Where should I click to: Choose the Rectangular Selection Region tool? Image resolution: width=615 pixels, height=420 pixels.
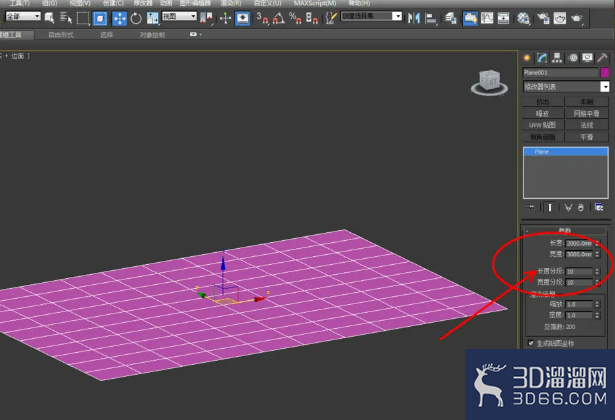pos(83,18)
